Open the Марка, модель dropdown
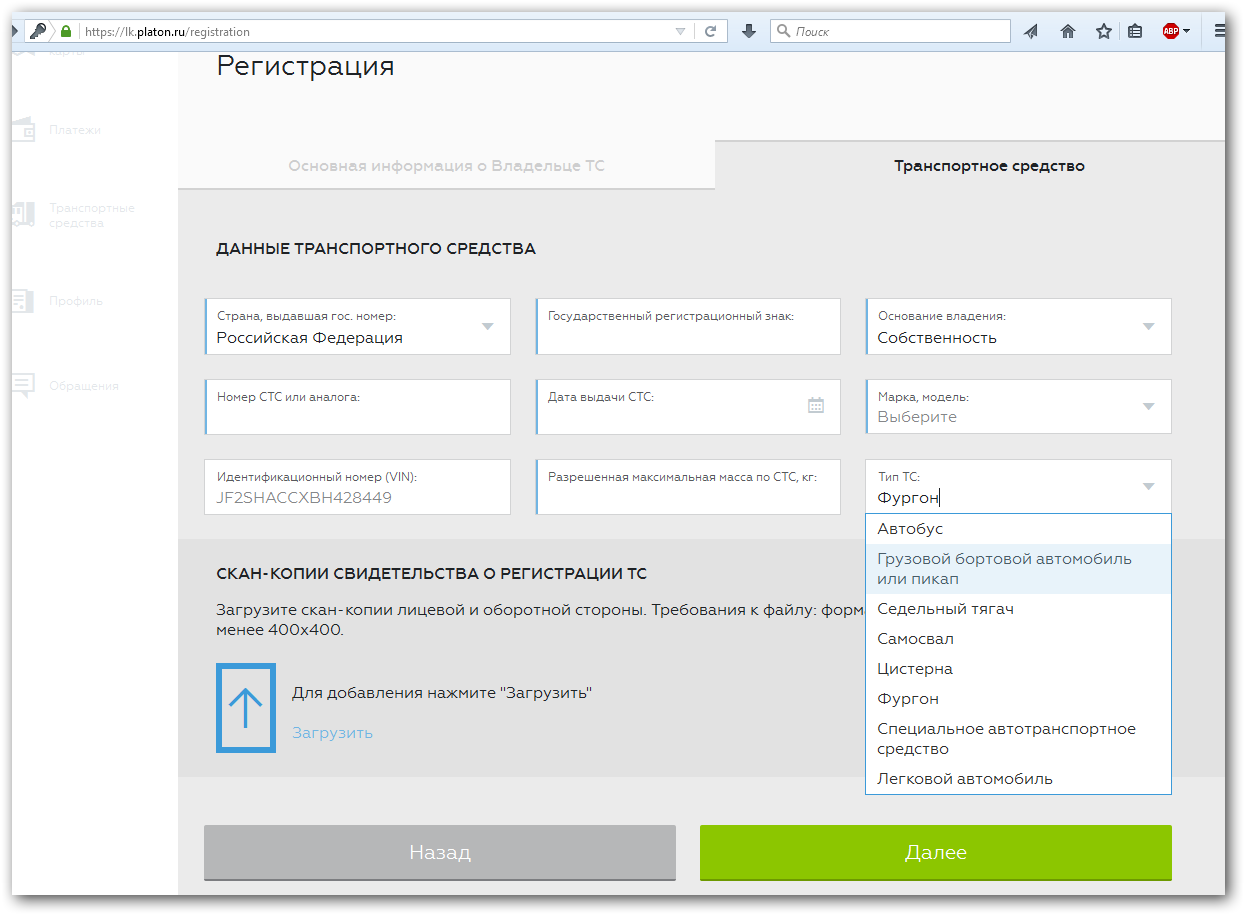1245x915 pixels. [1148, 406]
